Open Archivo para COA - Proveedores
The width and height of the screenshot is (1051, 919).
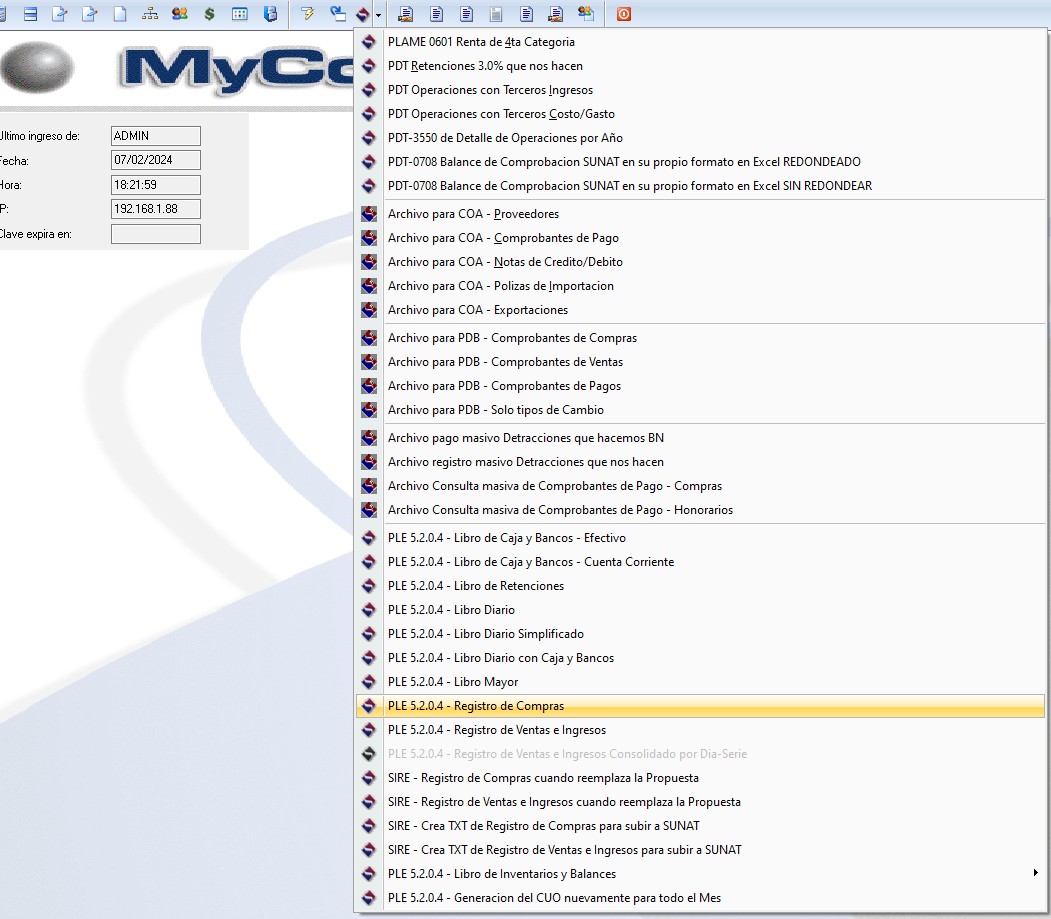coord(473,214)
